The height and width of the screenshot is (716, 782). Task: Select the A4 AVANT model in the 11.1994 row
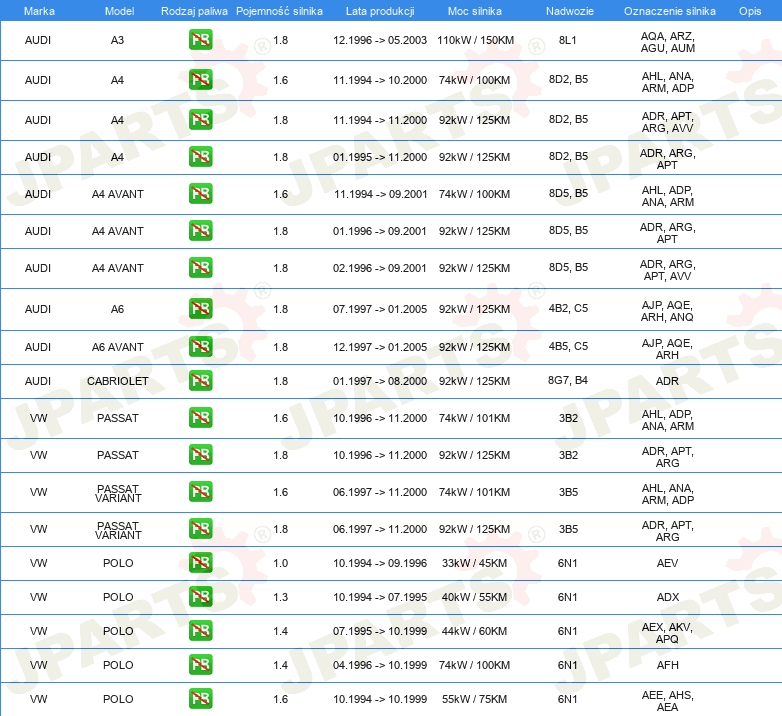[x=118, y=194]
